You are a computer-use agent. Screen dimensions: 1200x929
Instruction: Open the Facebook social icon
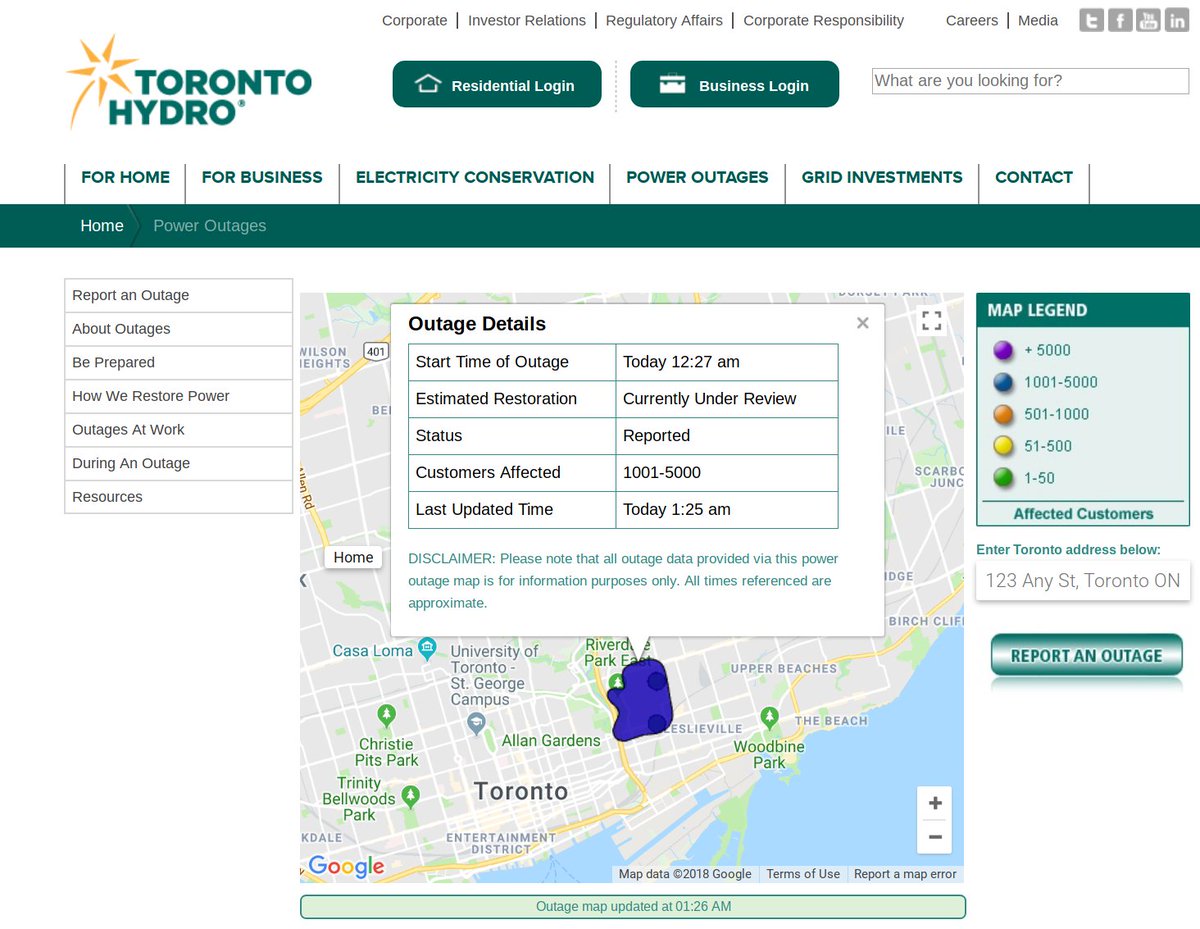pos(1120,20)
